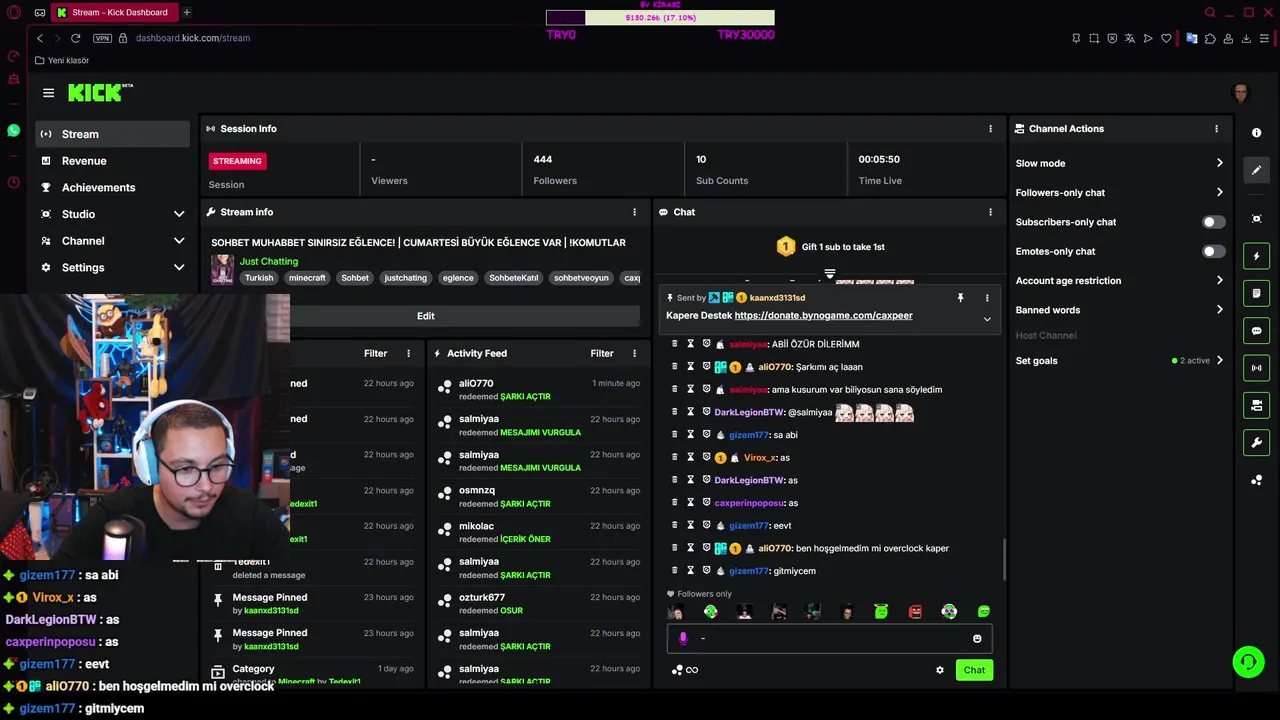Screen dimensions: 1280x720
Task: Open a new browser tab
Action: pyautogui.click(x=186, y=12)
